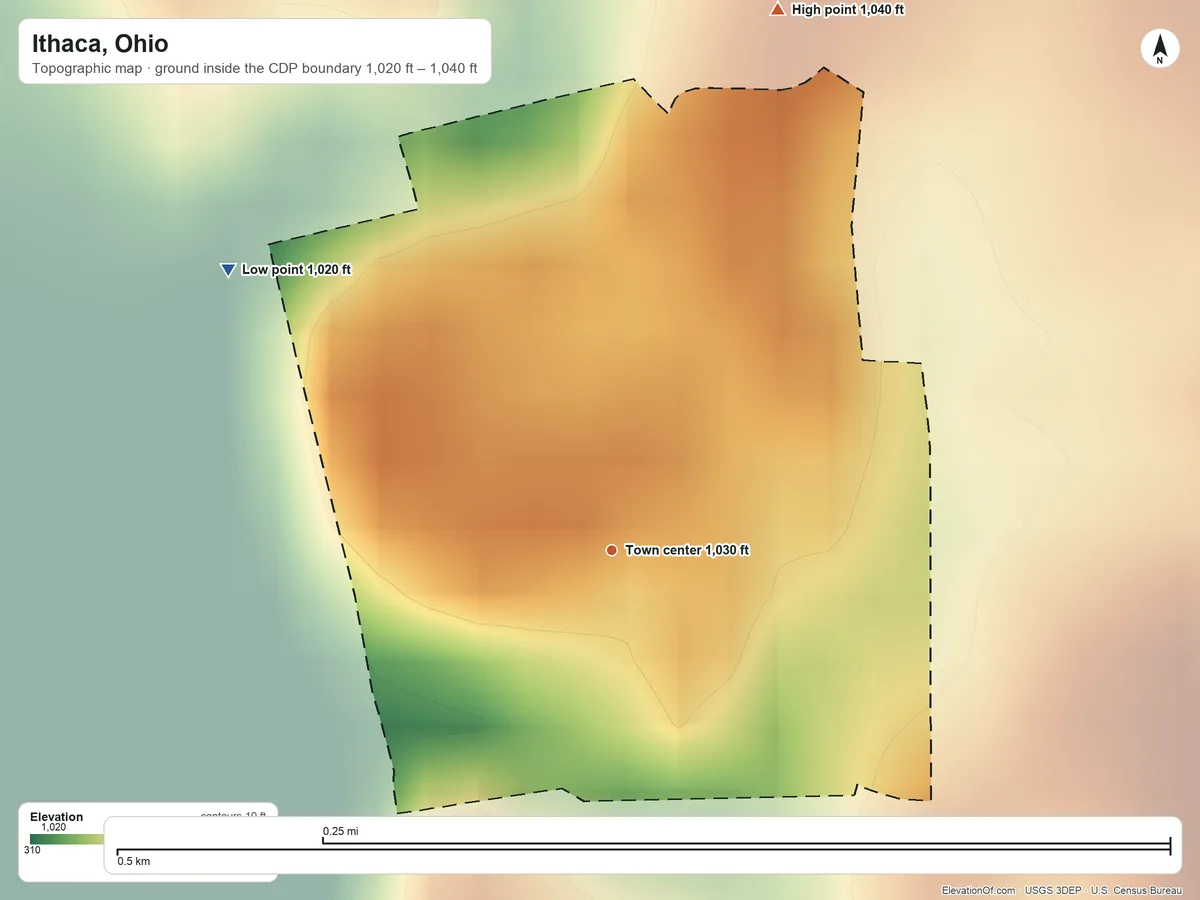Click the elevation legend color gradient bar
The width and height of the screenshot is (1200, 900).
[x=66, y=839]
